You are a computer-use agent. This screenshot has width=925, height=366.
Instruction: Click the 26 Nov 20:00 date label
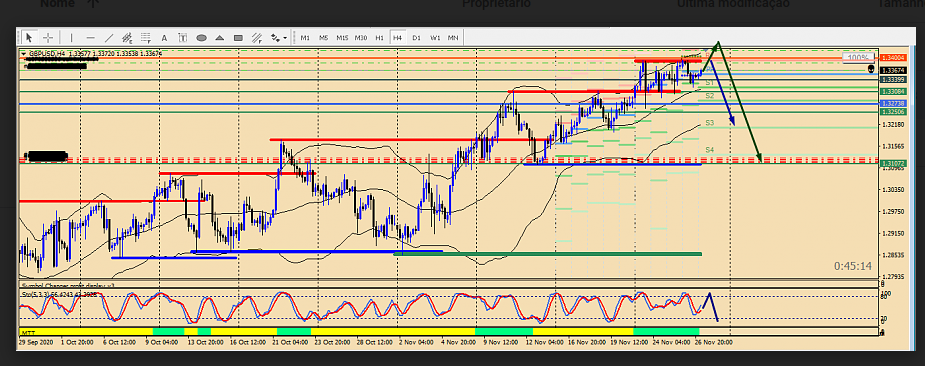[714, 341]
